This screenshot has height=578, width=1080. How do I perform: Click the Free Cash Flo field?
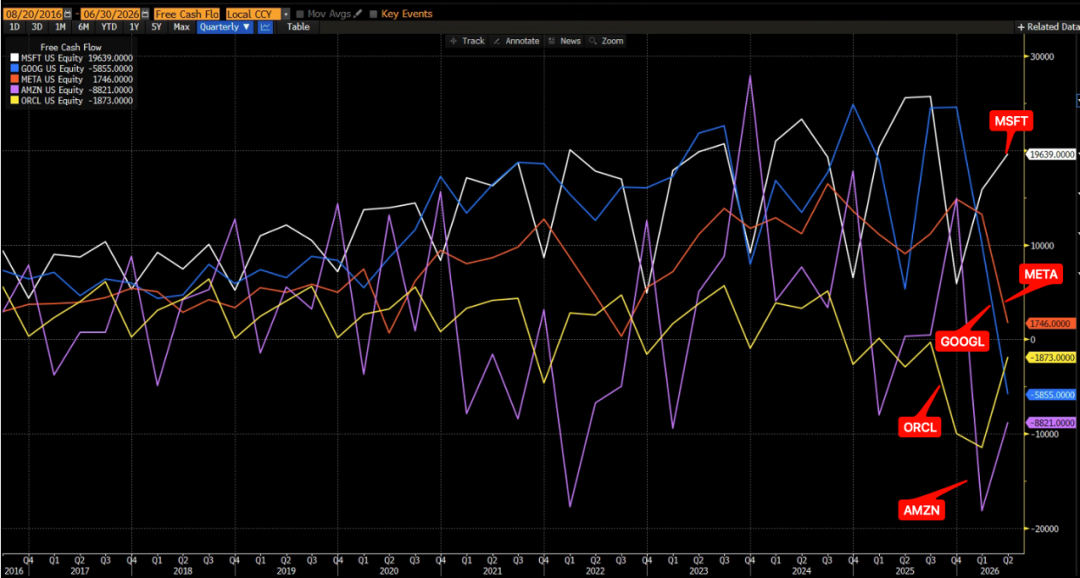[187, 14]
